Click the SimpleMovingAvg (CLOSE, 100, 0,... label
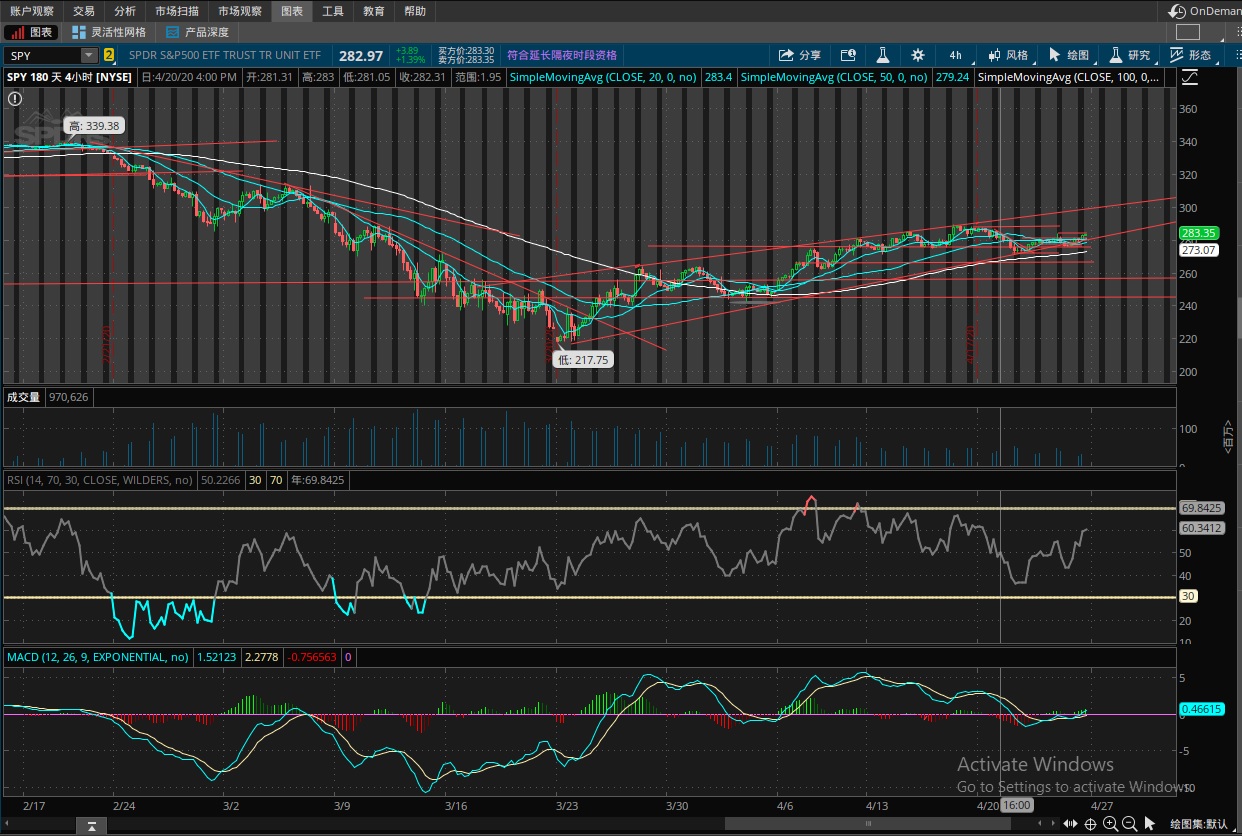1242x836 pixels. (1070, 77)
